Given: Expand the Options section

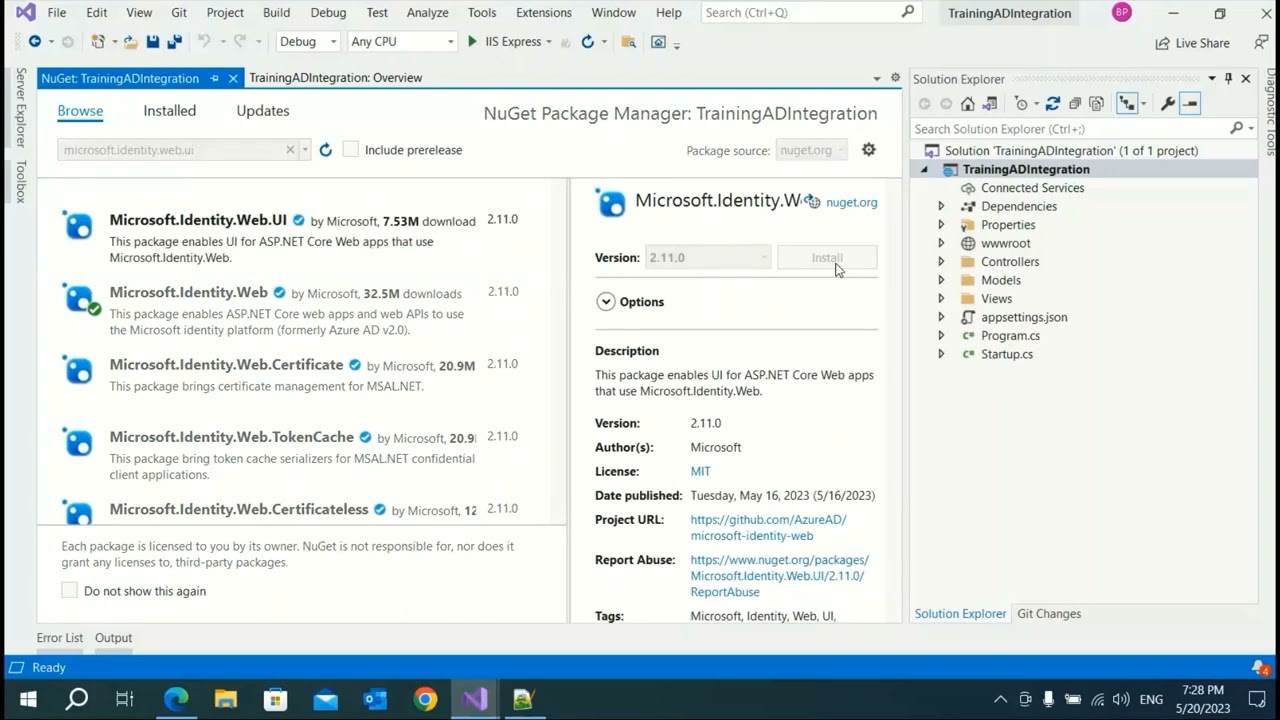Looking at the screenshot, I should 605,302.
